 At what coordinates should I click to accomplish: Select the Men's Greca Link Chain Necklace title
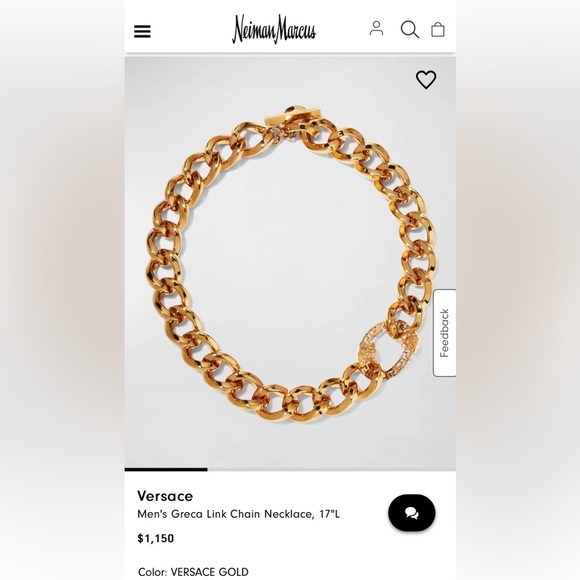(x=239, y=514)
